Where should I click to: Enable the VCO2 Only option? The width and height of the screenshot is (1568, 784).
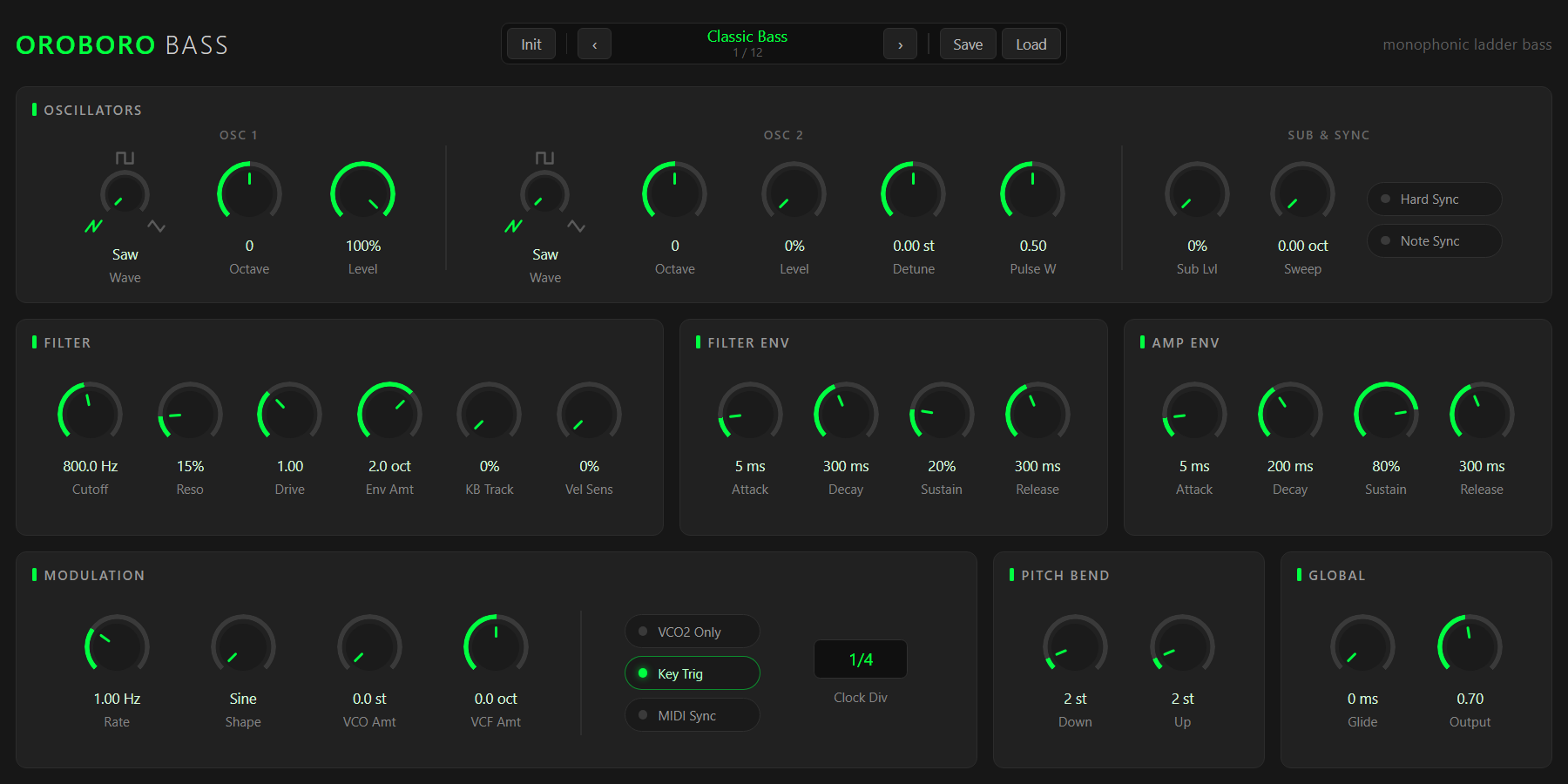pos(692,632)
